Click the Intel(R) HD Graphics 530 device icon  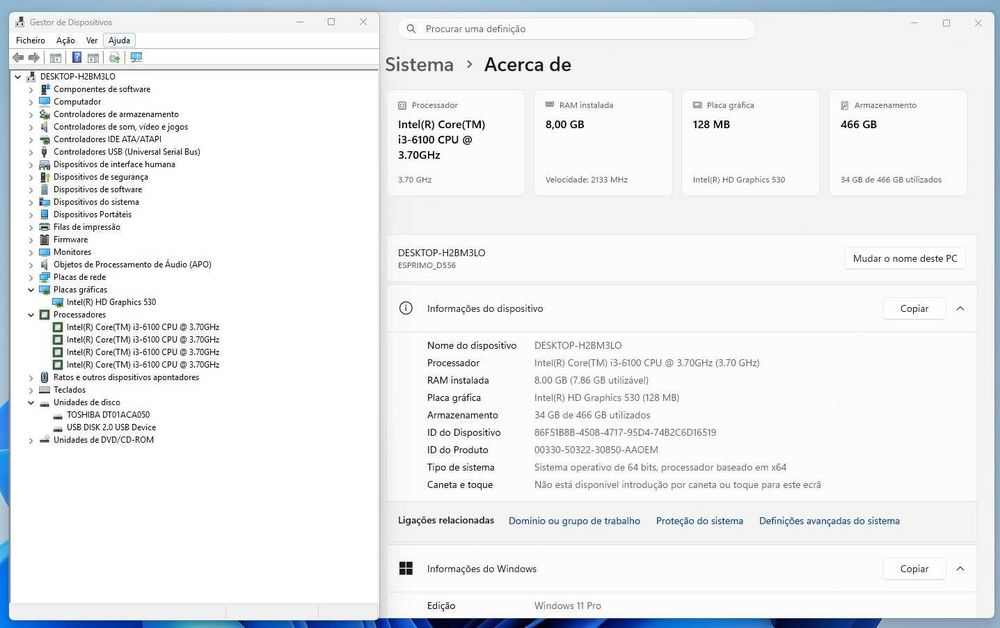click(58, 302)
